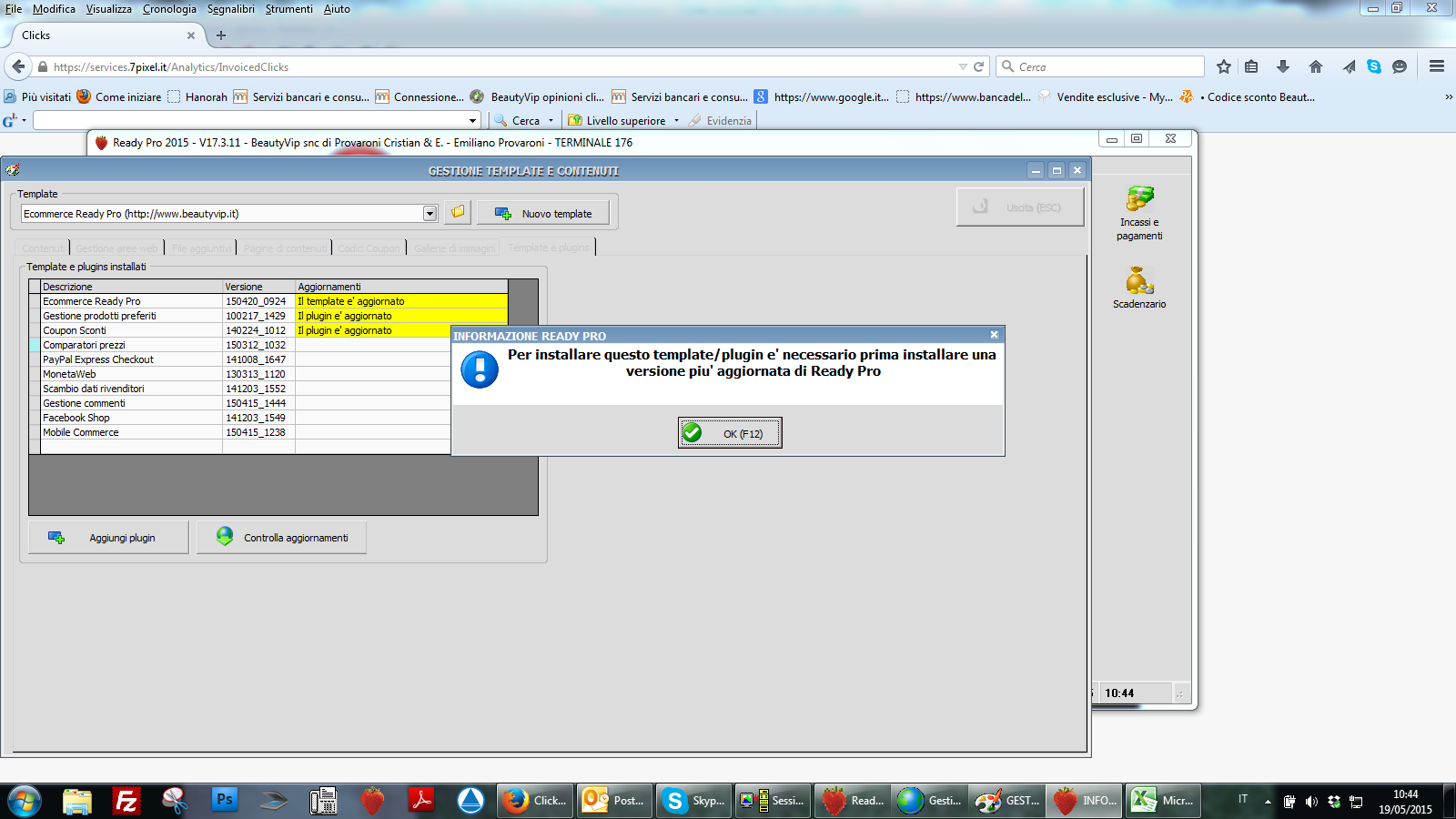Click OK (F12) in the information dialog
The height and width of the screenshot is (819, 1456).
pyautogui.click(x=730, y=433)
